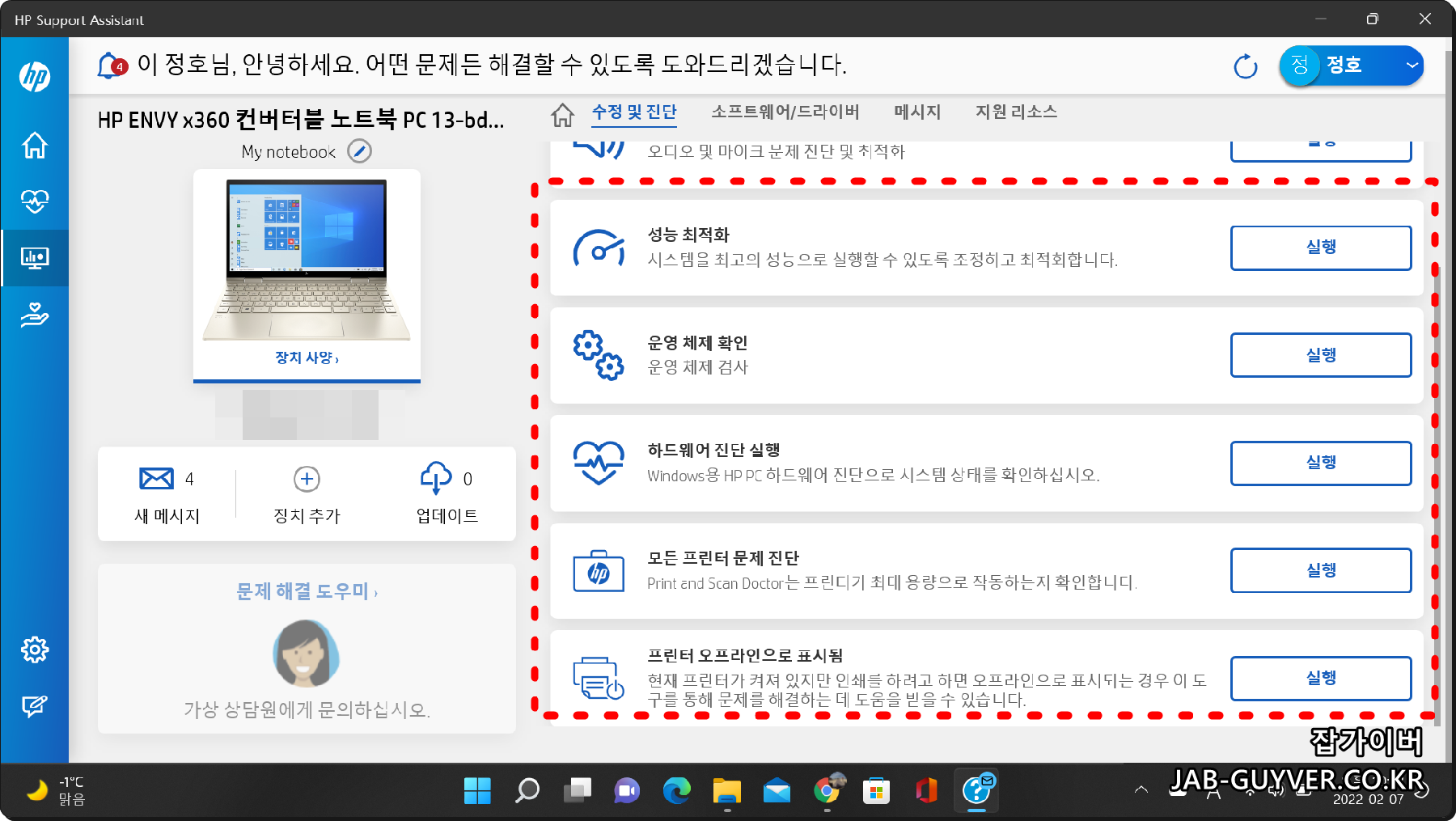The width and height of the screenshot is (1456, 821).
Task: Click the HP logo in sidebar
Action: tap(35, 77)
